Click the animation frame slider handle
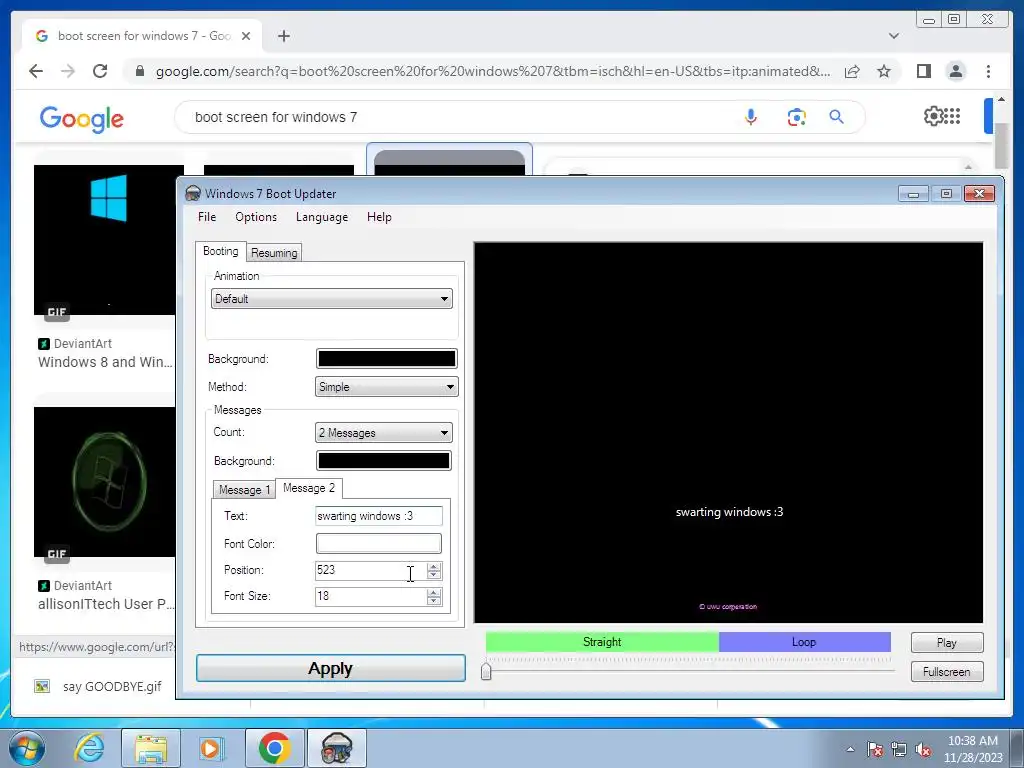The image size is (1024, 768). point(486,671)
